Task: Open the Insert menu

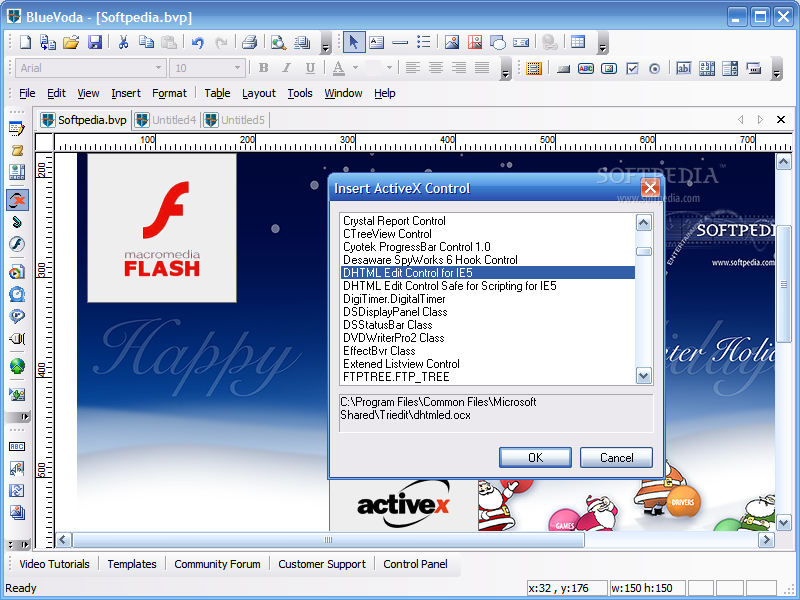Action: tap(126, 93)
